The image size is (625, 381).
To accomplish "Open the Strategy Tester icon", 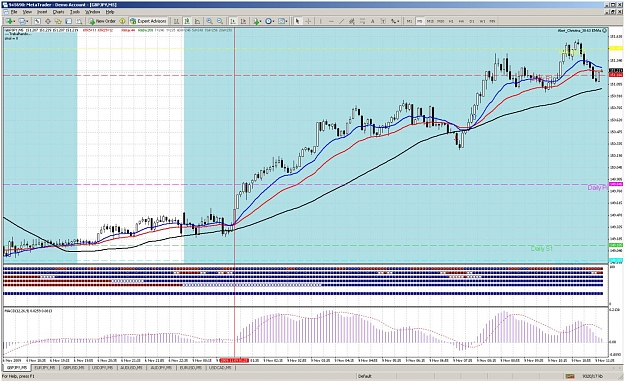I will coord(79,21).
